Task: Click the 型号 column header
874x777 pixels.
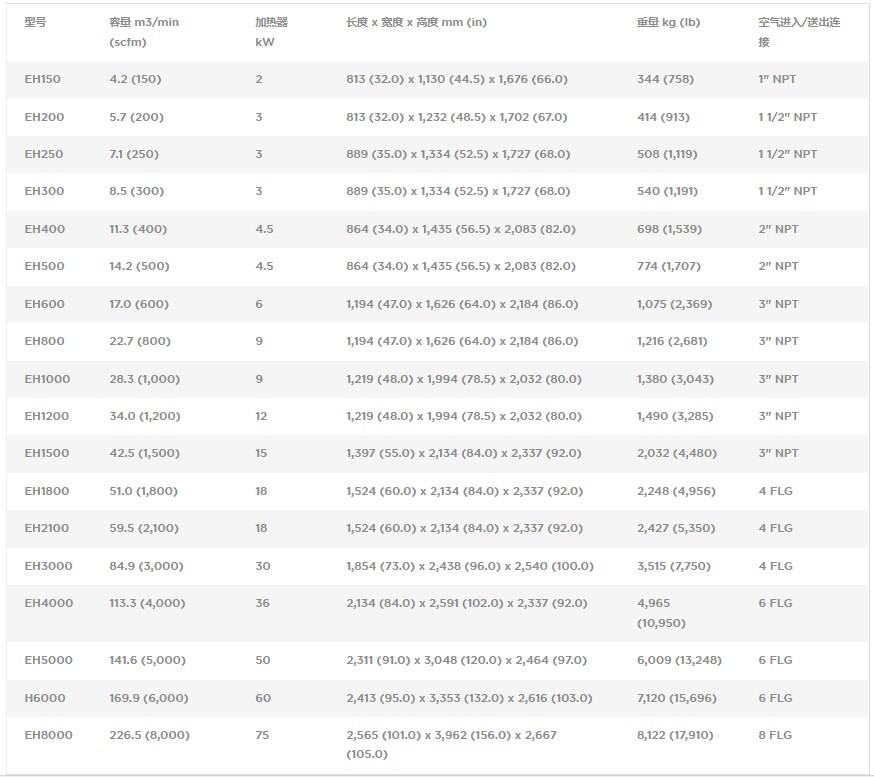Action: [x=35, y=22]
